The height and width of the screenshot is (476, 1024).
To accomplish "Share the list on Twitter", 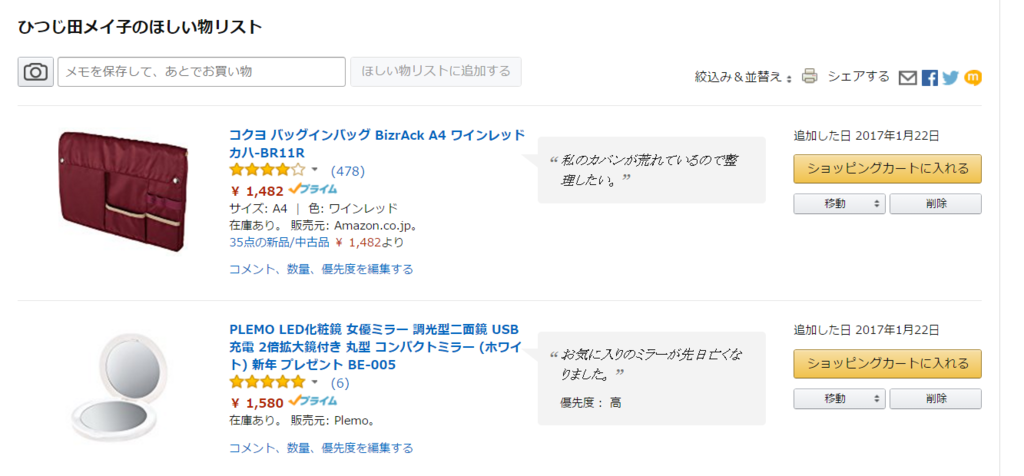I will pyautogui.click(x=951, y=78).
